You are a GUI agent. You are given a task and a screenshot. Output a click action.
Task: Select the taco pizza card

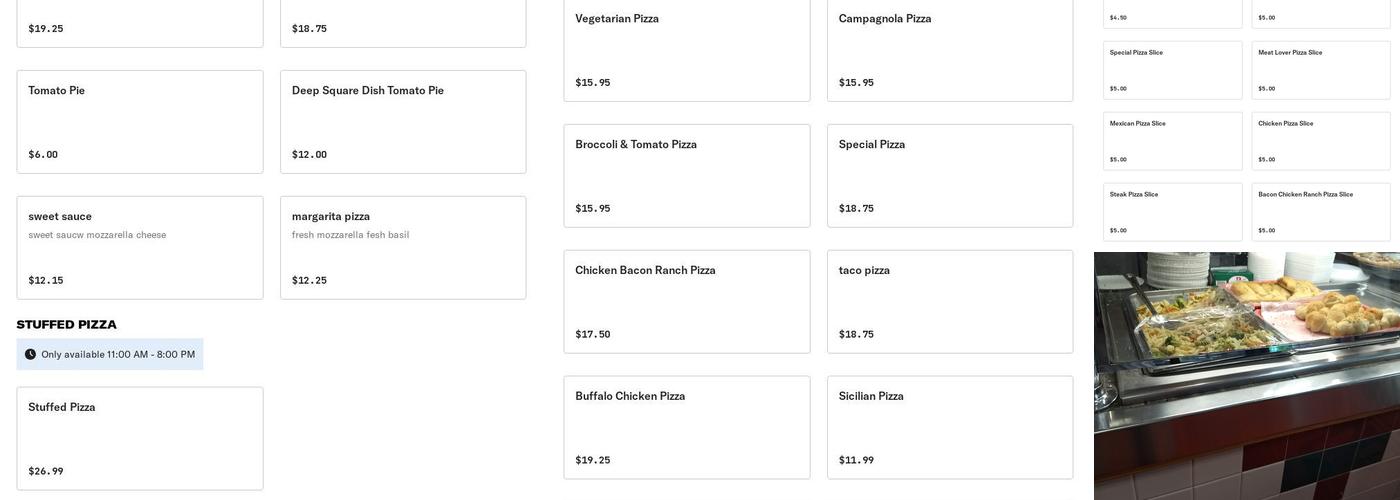[x=950, y=302]
